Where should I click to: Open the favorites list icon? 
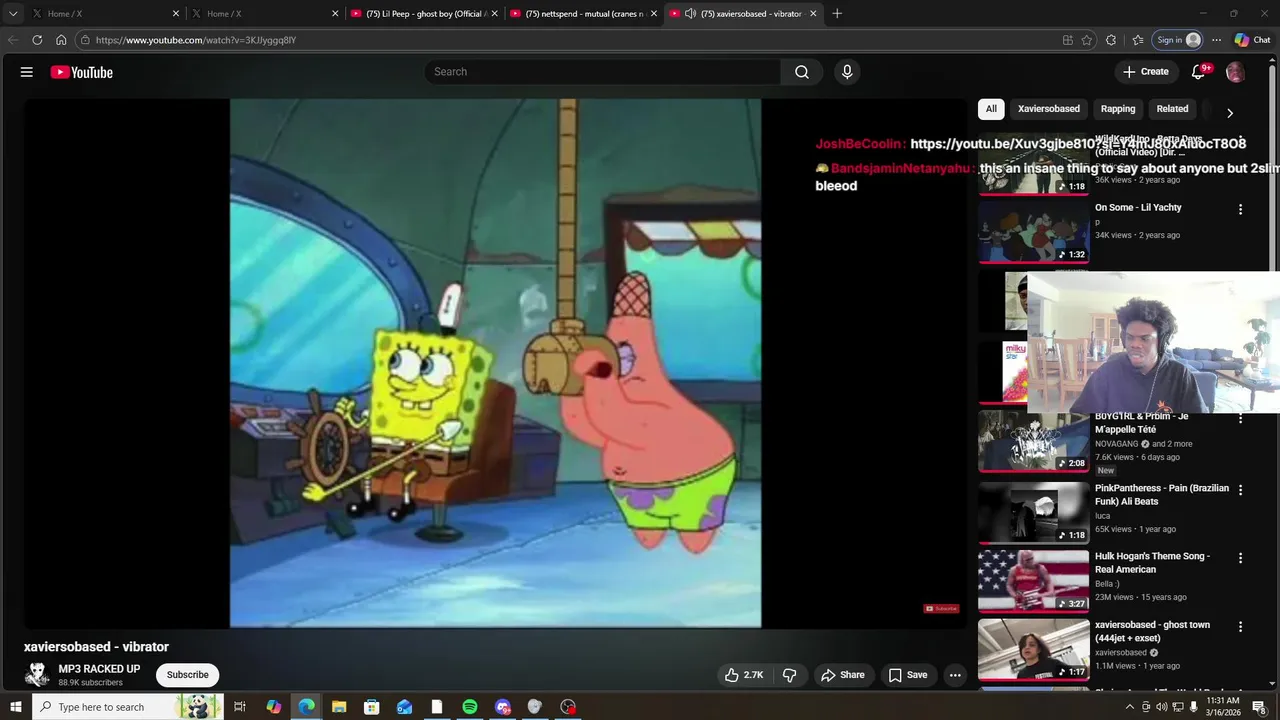point(1138,40)
